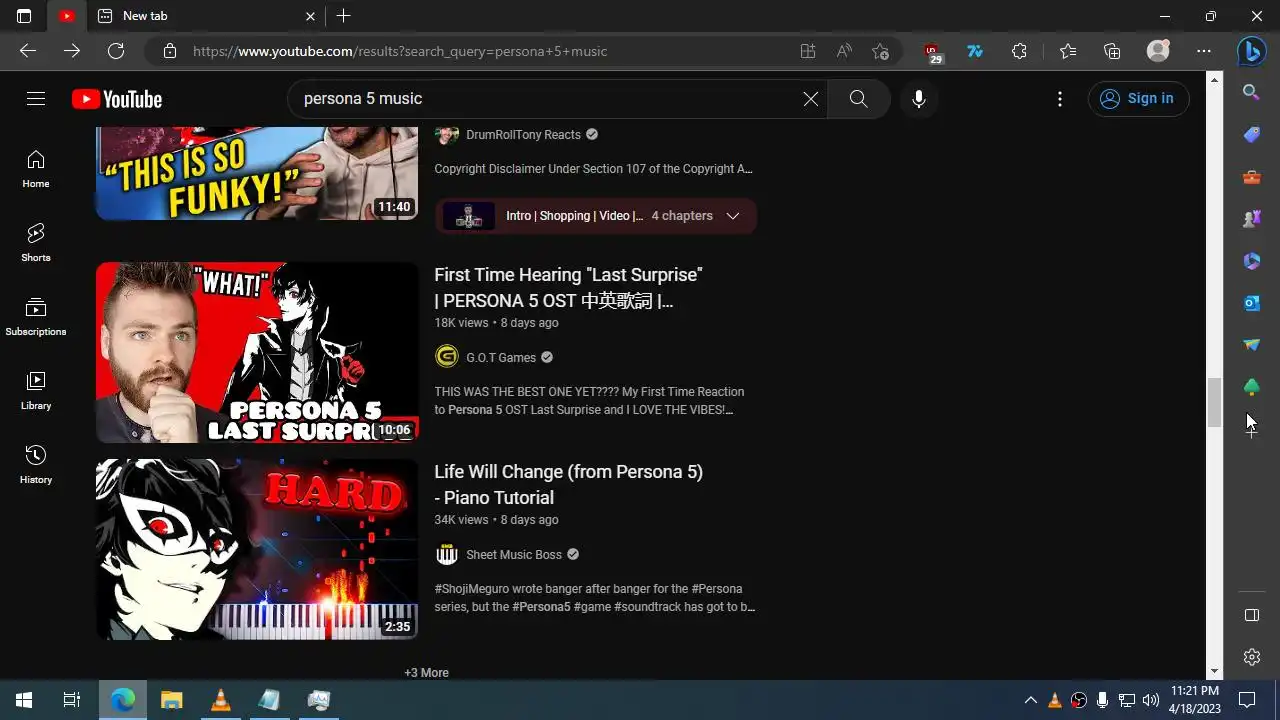Open File Explorer from the taskbar

pos(172,700)
